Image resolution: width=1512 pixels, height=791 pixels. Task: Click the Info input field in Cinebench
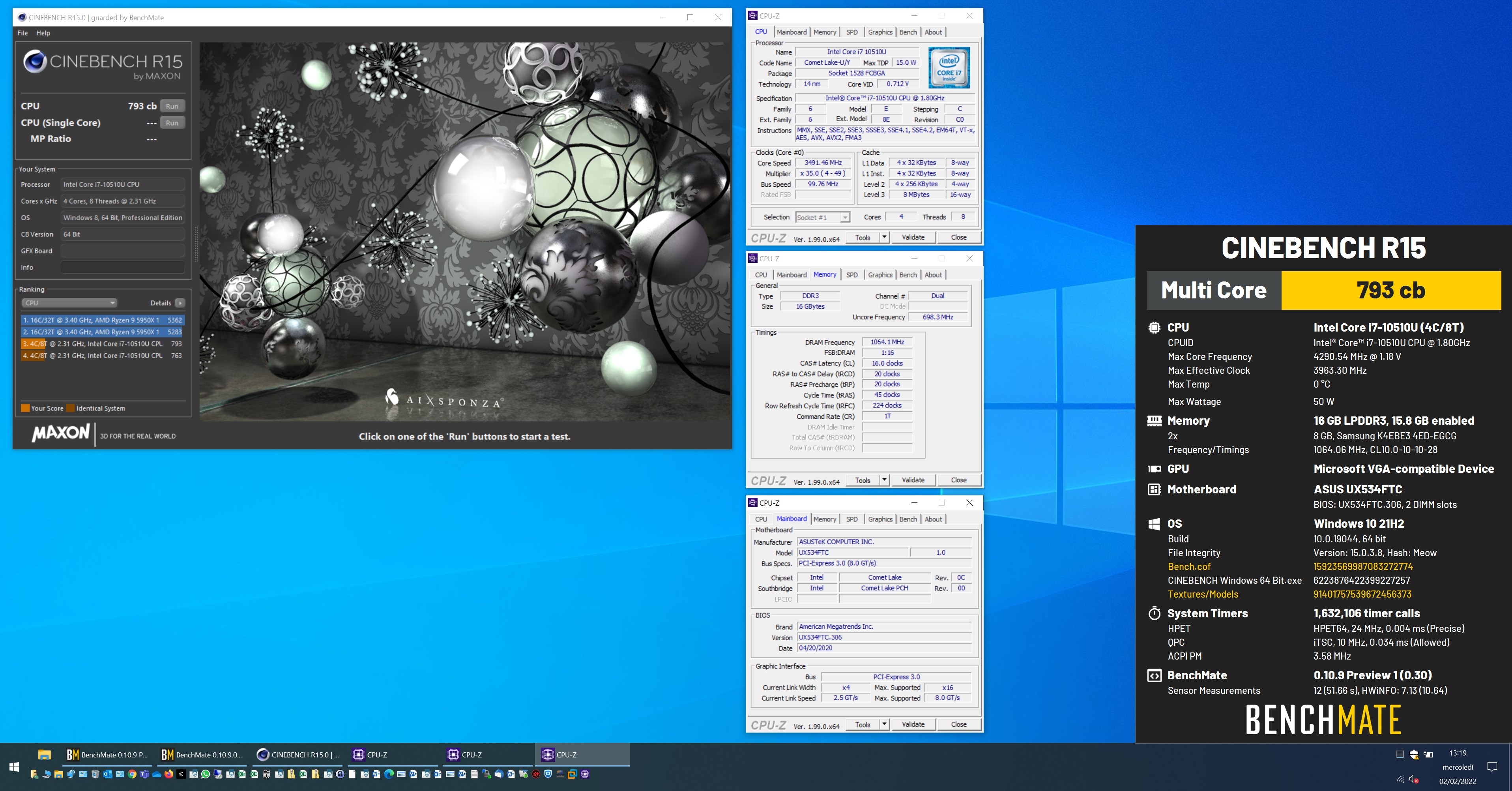click(123, 267)
